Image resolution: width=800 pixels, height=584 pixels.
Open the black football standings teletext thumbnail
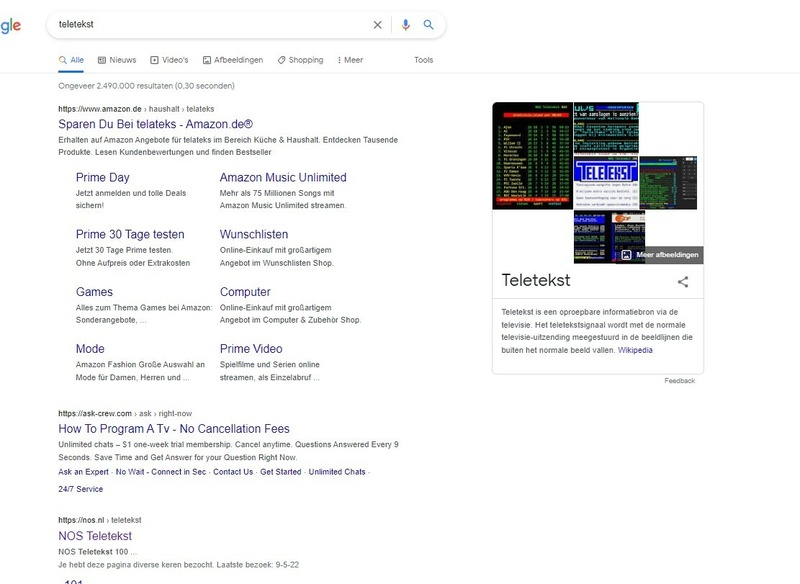click(533, 156)
